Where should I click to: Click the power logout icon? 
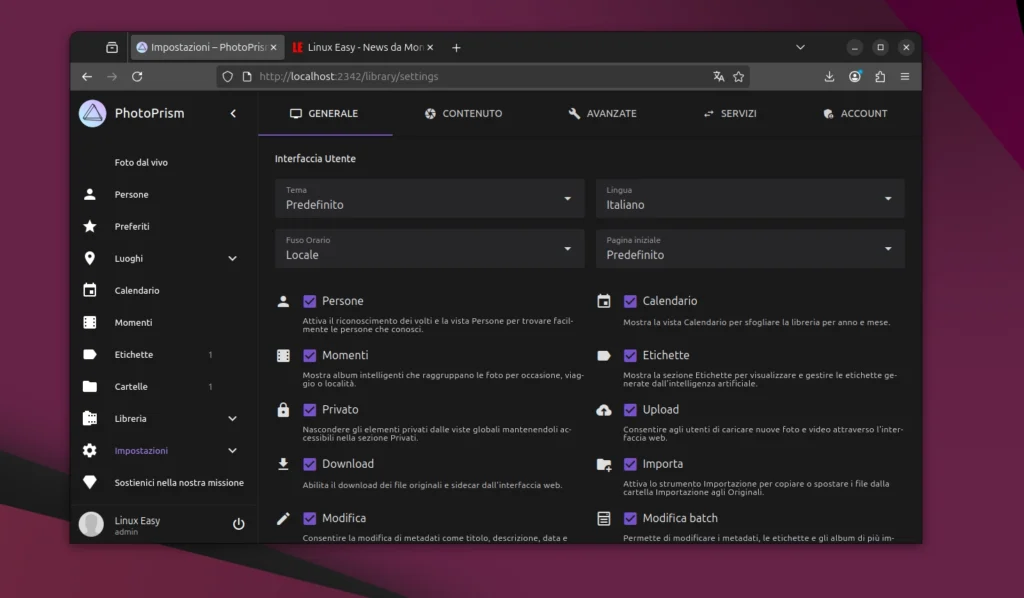click(238, 524)
